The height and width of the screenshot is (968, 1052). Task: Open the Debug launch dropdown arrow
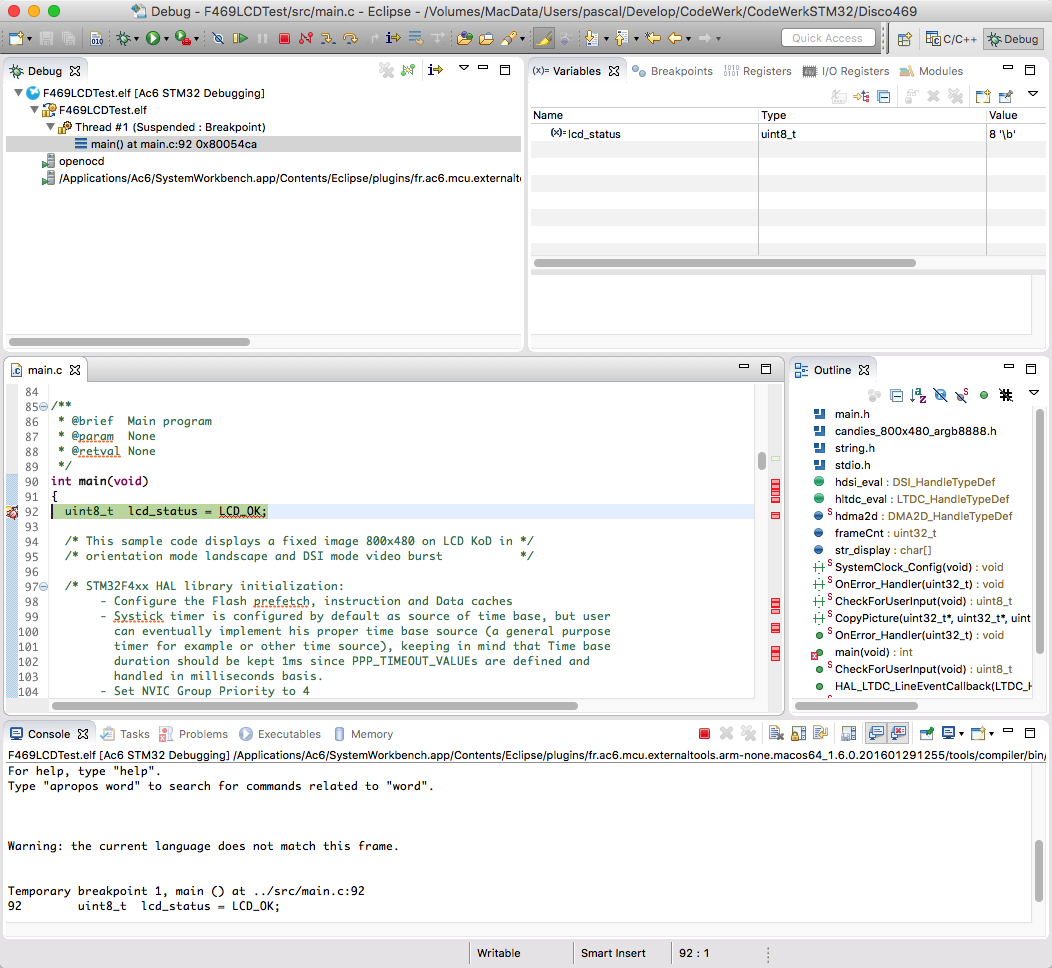138,39
